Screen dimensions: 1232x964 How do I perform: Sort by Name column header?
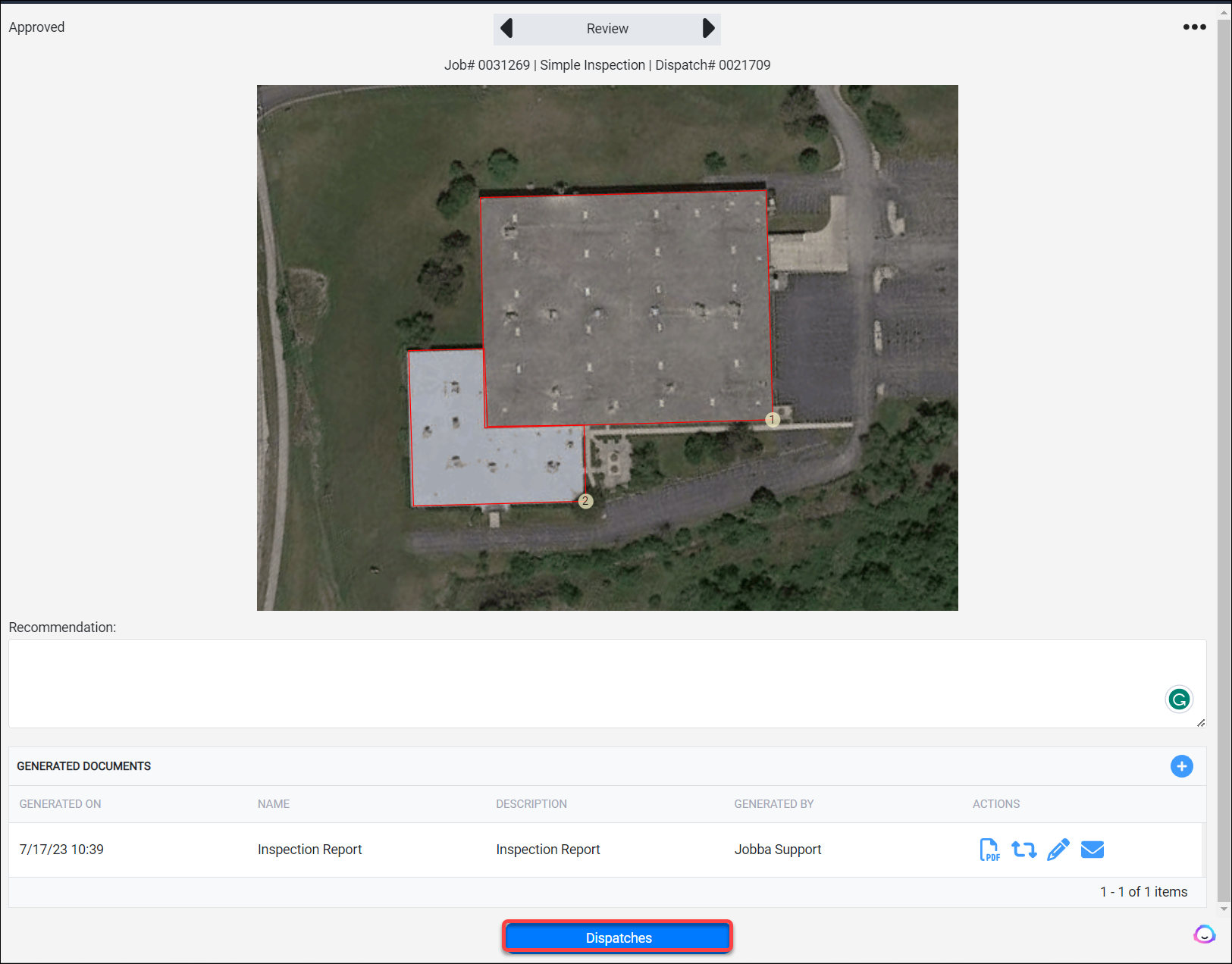274,804
